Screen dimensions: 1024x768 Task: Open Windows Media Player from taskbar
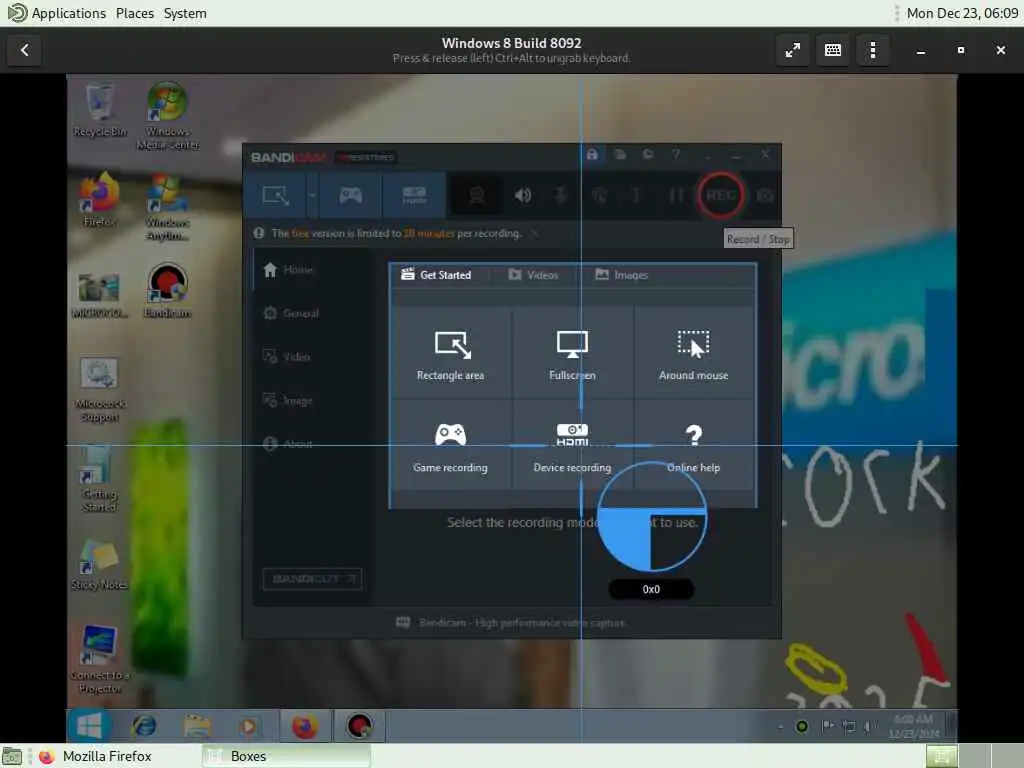[x=248, y=726]
